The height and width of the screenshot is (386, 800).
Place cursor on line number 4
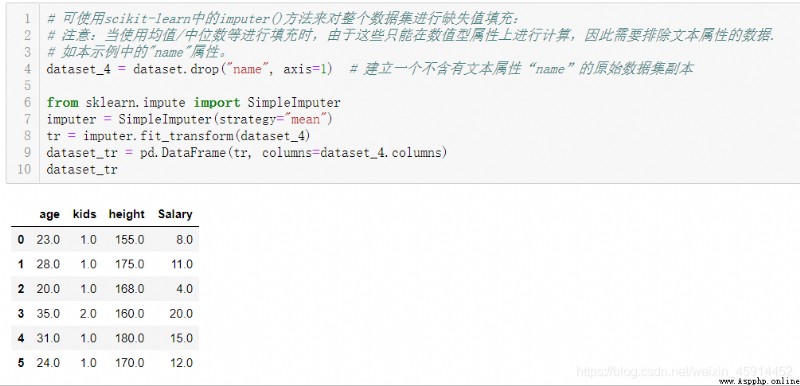coord(27,69)
